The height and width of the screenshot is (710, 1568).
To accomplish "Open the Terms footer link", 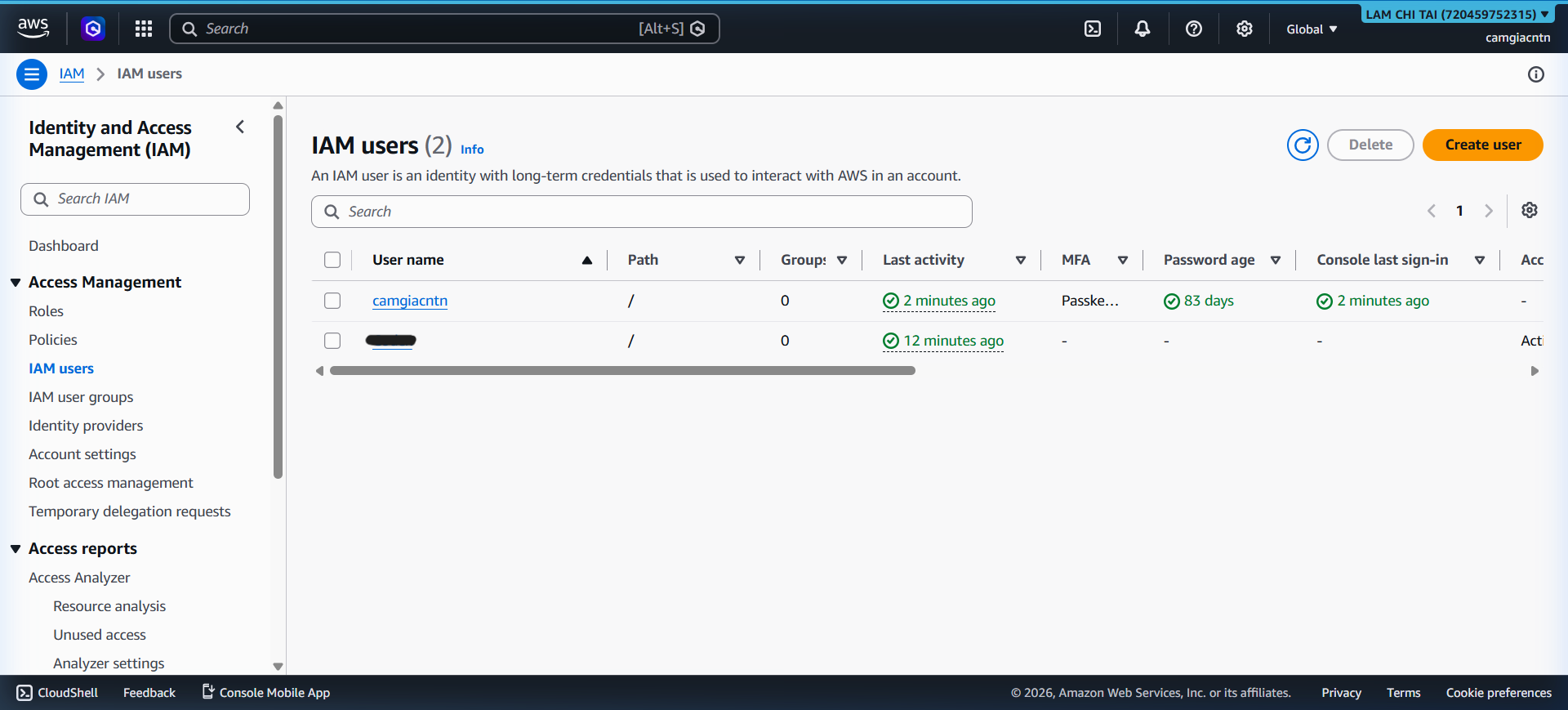I will pyautogui.click(x=1403, y=693).
